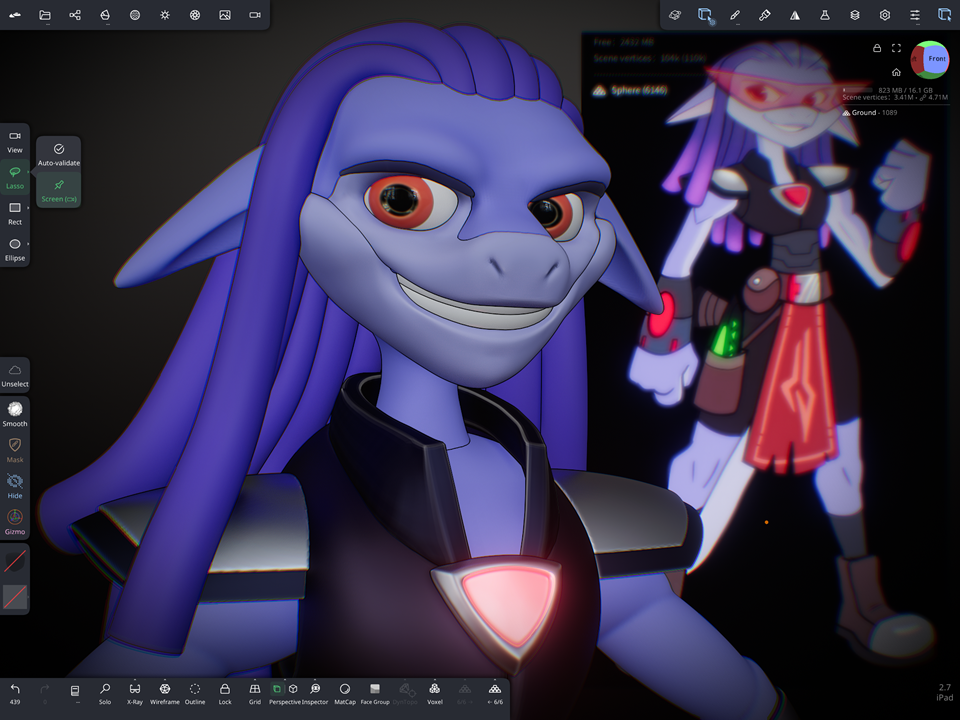Open the Lighting sun menu
The width and height of the screenshot is (960, 720).
pos(165,15)
